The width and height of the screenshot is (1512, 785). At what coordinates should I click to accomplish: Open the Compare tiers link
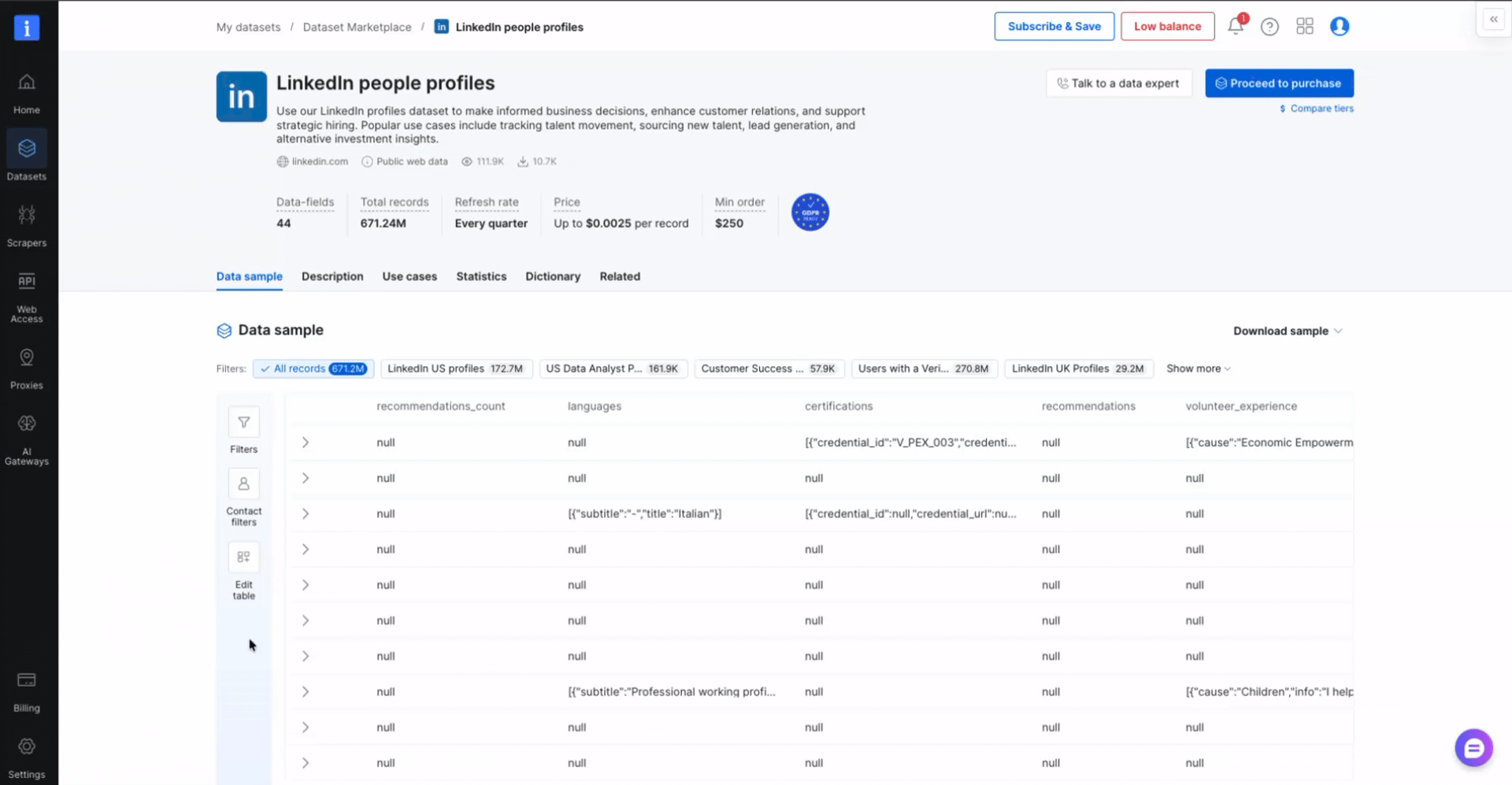(x=1316, y=109)
